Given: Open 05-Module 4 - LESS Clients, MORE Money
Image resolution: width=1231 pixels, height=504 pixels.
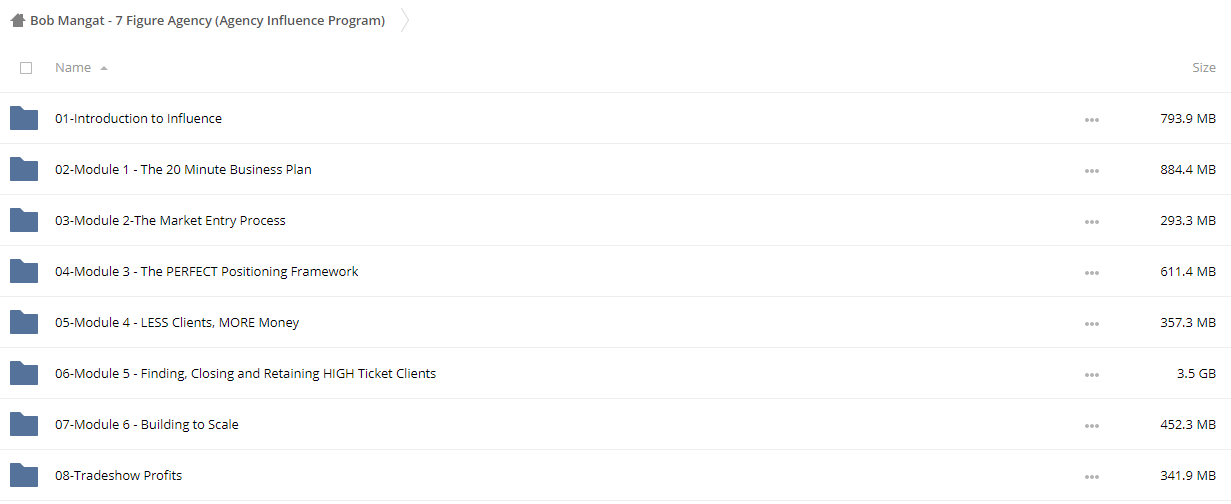Looking at the screenshot, I should click(x=177, y=322).
